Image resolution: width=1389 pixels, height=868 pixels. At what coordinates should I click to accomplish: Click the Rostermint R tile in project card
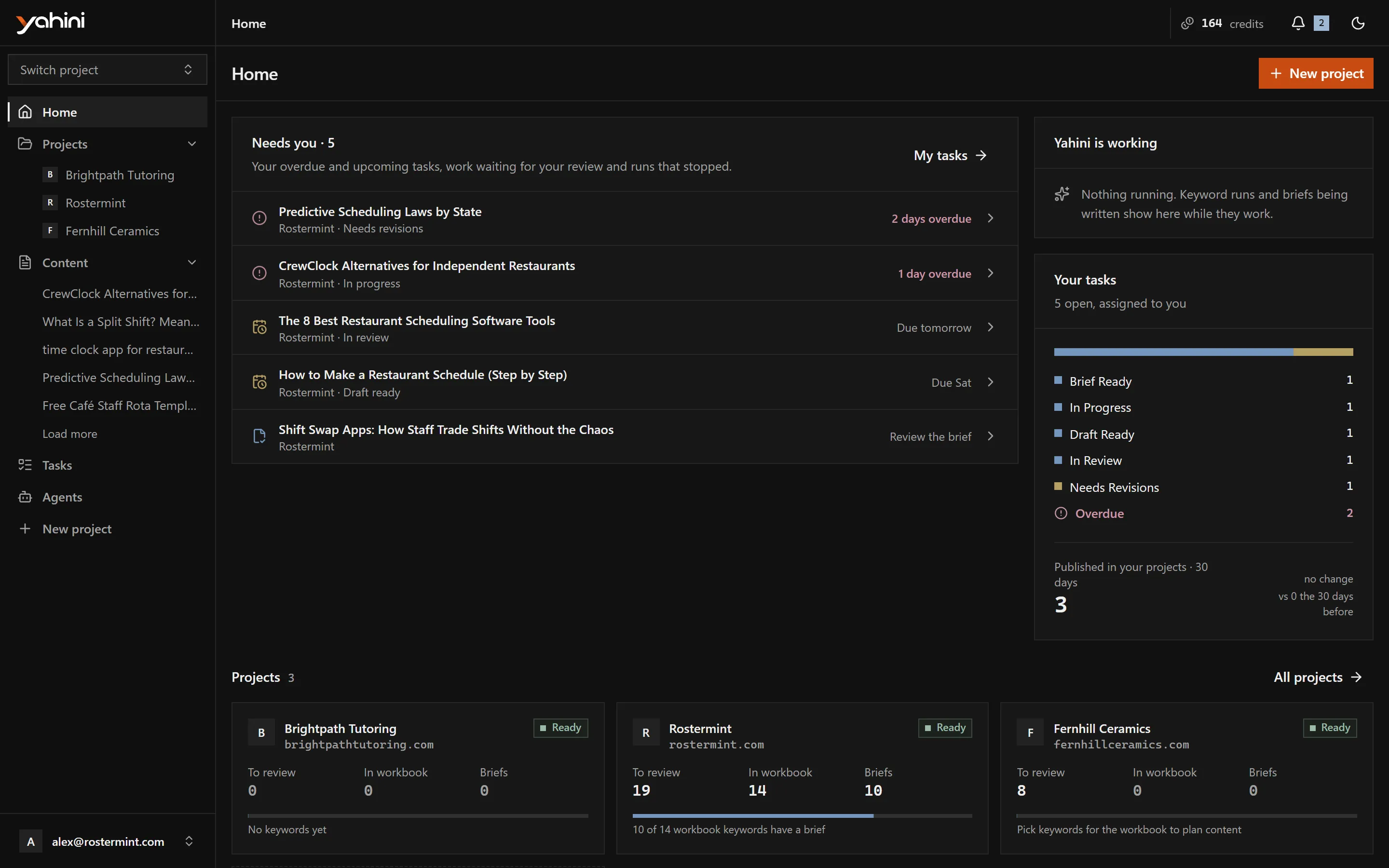(x=646, y=732)
